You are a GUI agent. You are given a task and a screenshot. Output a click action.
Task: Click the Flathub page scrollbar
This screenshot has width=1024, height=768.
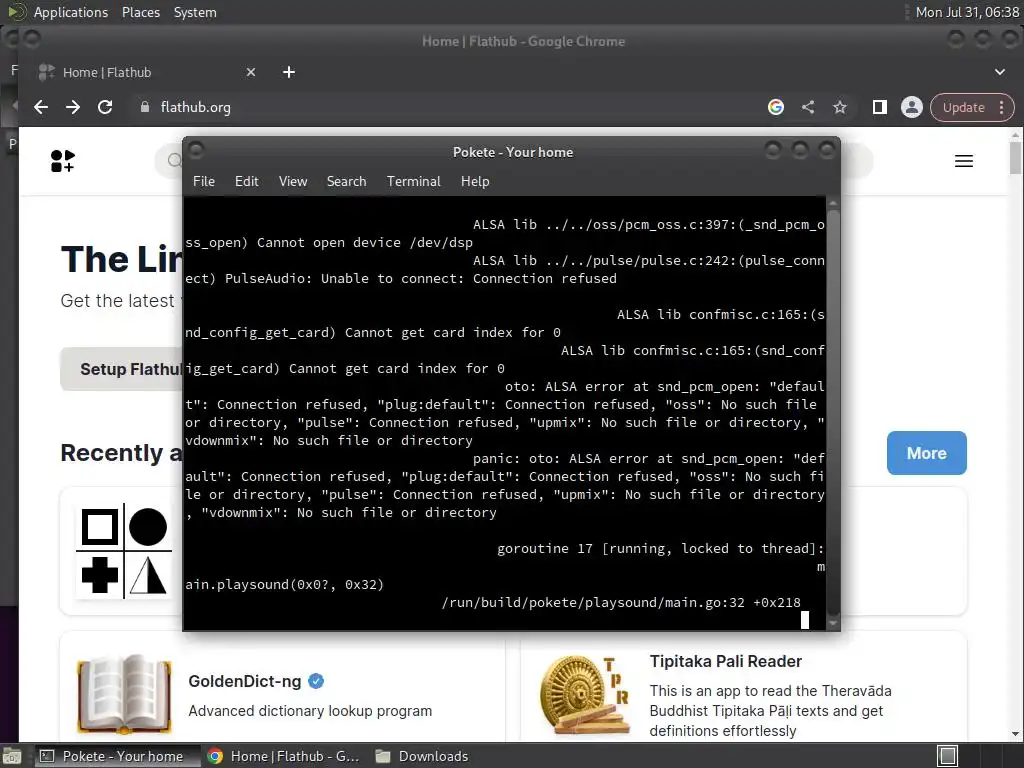1016,158
